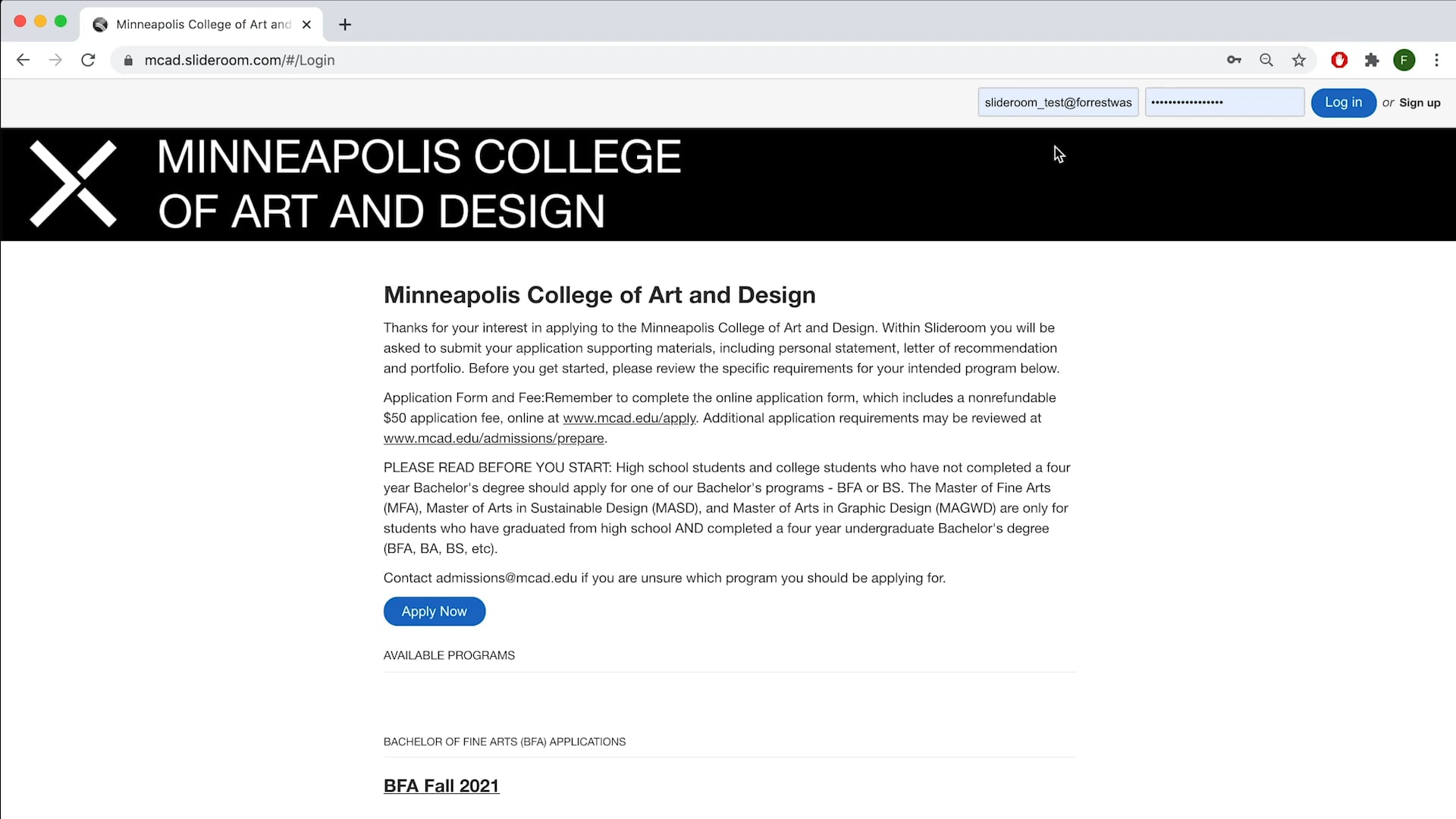Screen dimensions: 1456x819
Task: Bookmark this page via the star icon
Action: point(1299,60)
